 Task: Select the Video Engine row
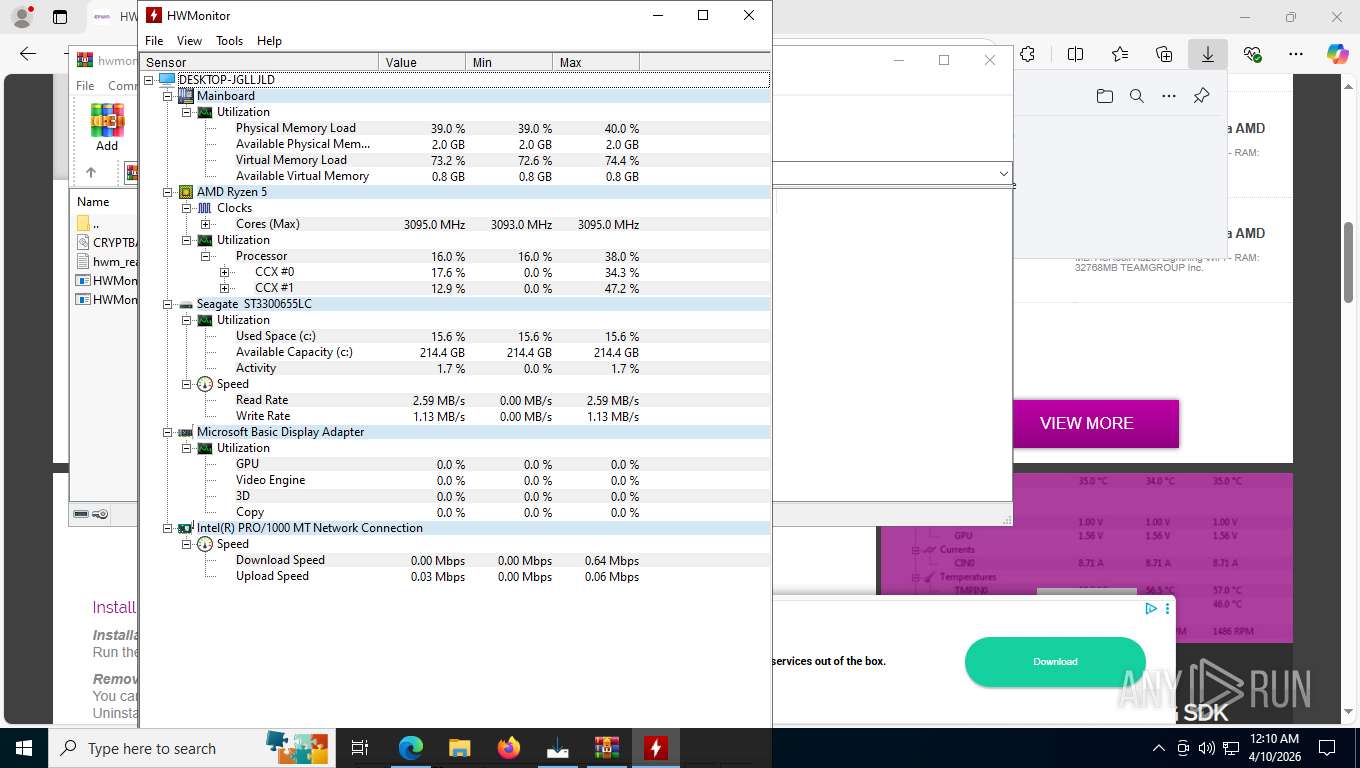coord(455,480)
